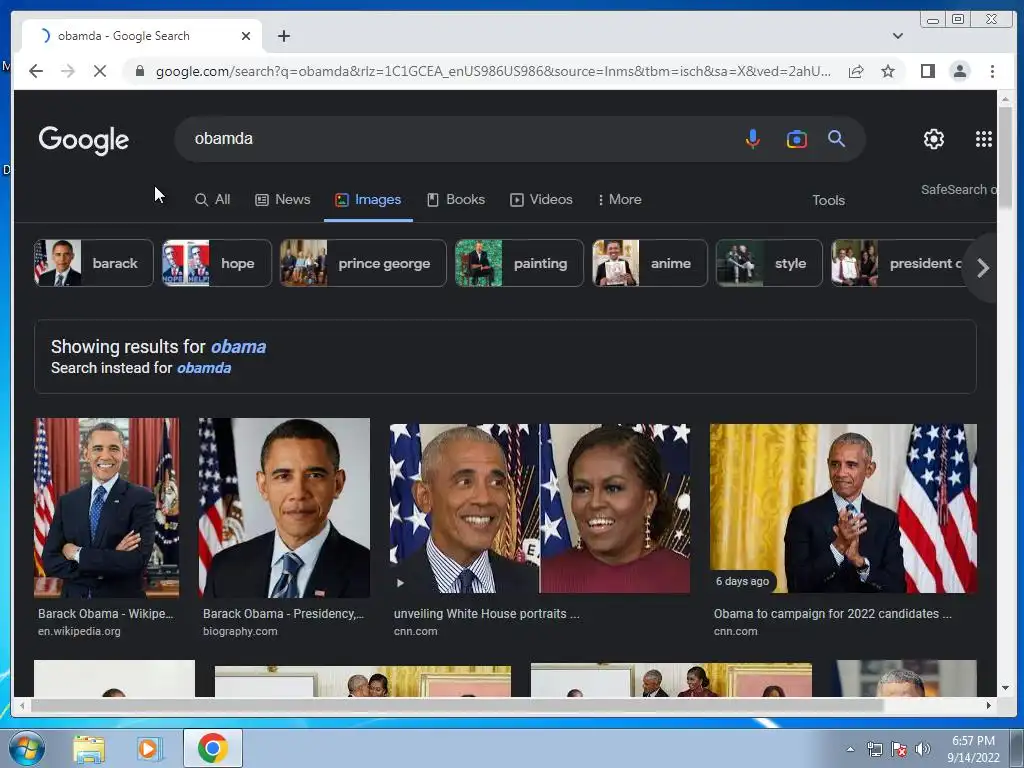This screenshot has width=1024, height=768.
Task: Submit search with the magnifier icon
Action: coord(836,138)
